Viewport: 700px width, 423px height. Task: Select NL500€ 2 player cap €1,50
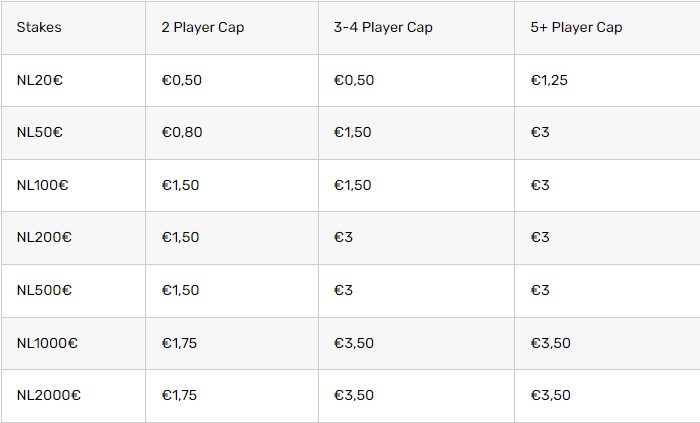[180, 290]
